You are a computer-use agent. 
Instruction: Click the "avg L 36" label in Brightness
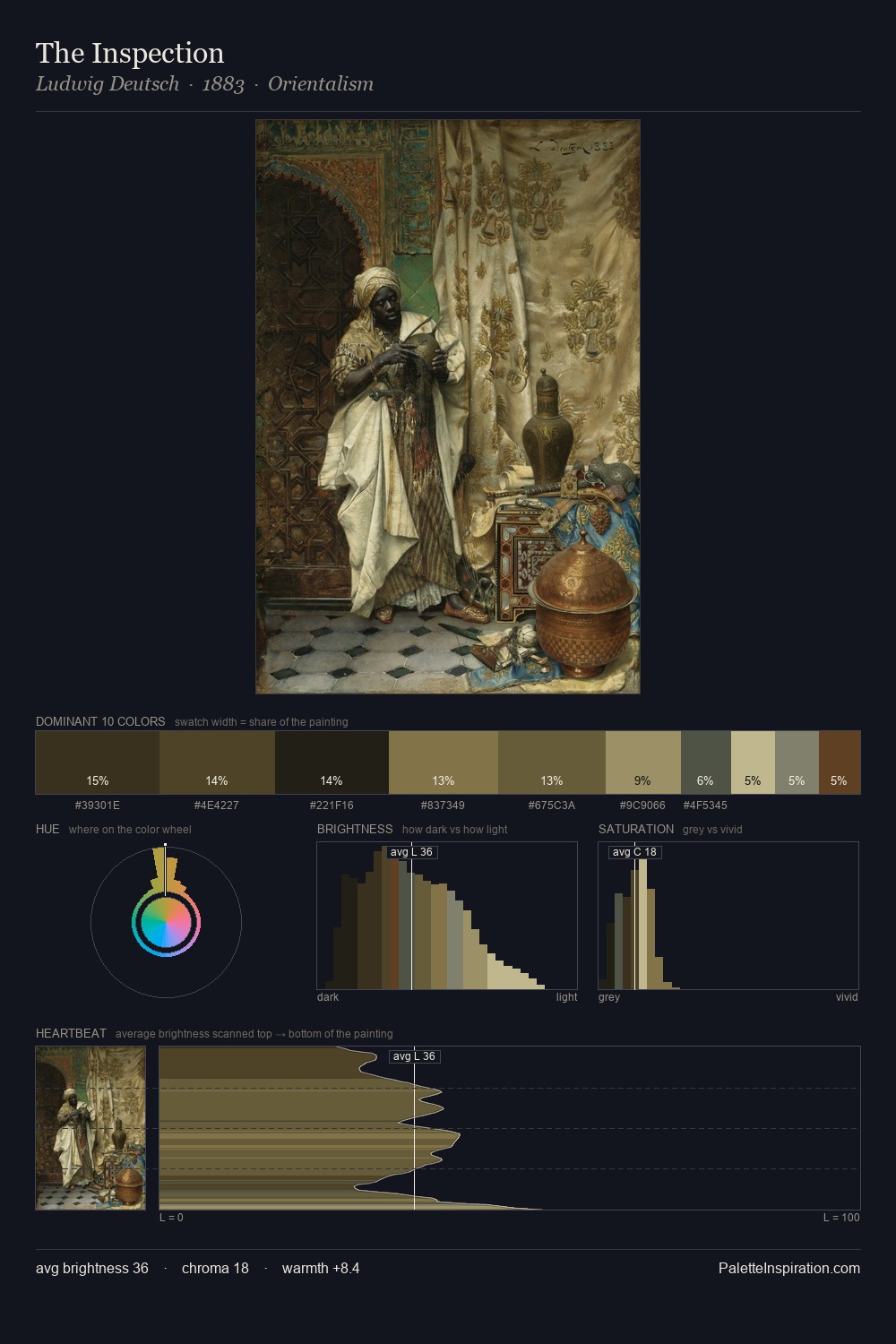click(411, 852)
